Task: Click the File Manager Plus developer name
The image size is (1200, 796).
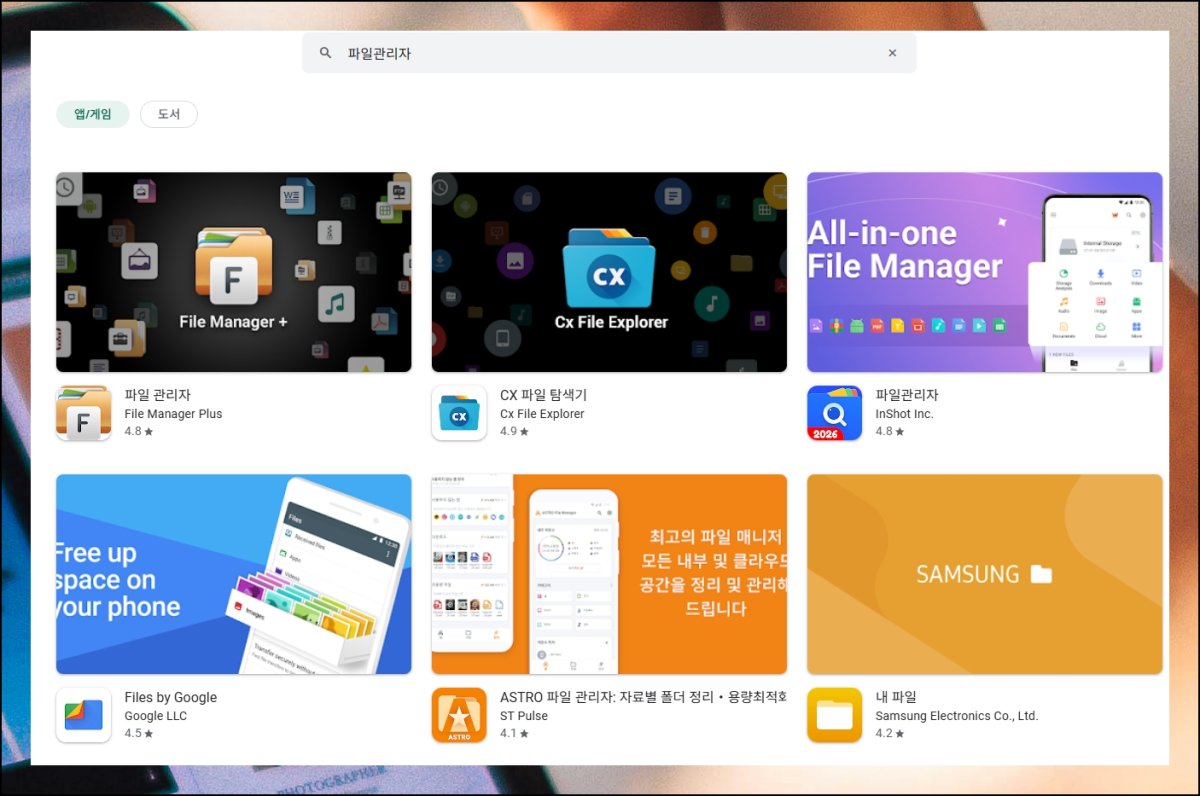Action: [x=173, y=414]
